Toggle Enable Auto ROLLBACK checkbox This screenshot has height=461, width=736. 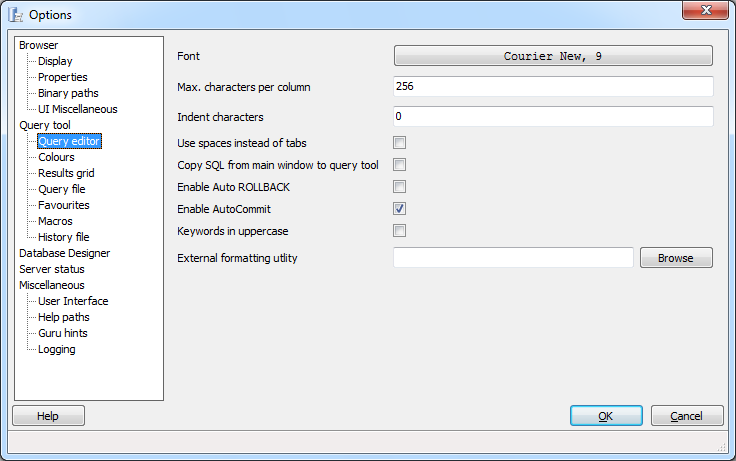click(x=400, y=187)
